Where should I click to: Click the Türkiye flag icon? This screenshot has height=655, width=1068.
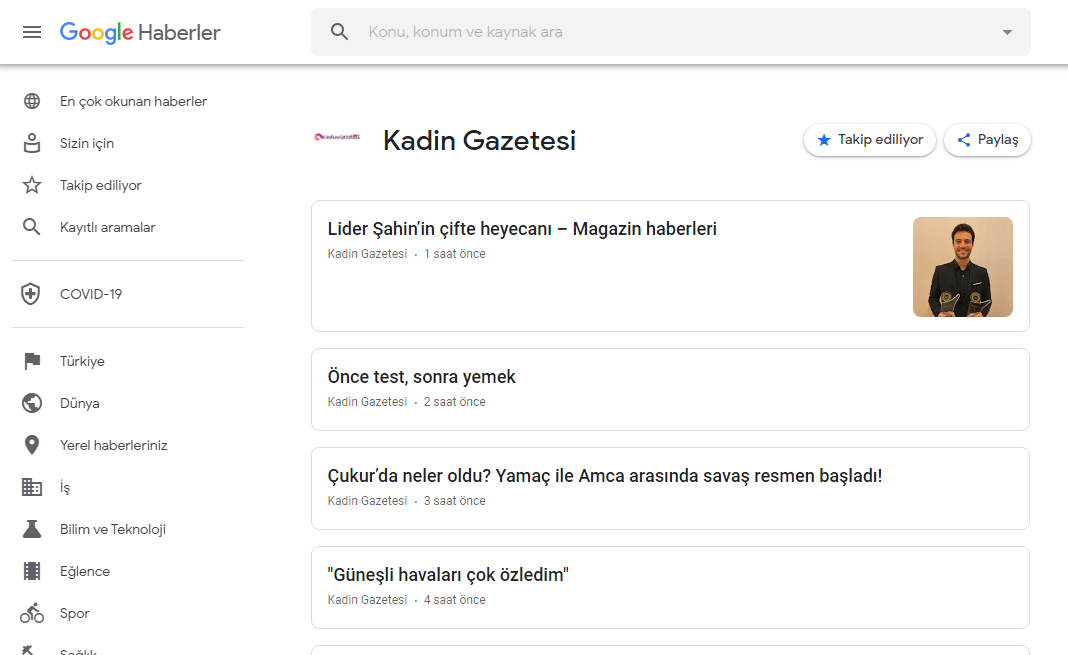pos(32,361)
